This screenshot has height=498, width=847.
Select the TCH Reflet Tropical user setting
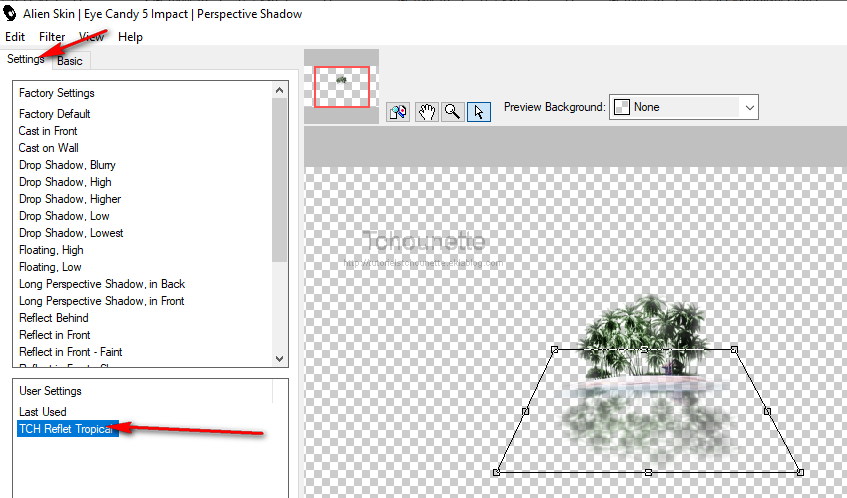pyautogui.click(x=67, y=428)
